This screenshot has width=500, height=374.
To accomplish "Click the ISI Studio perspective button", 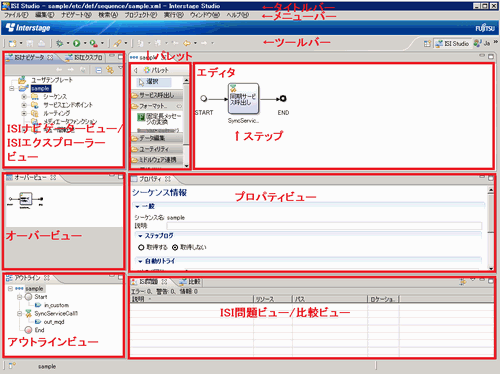I will coord(452,44).
